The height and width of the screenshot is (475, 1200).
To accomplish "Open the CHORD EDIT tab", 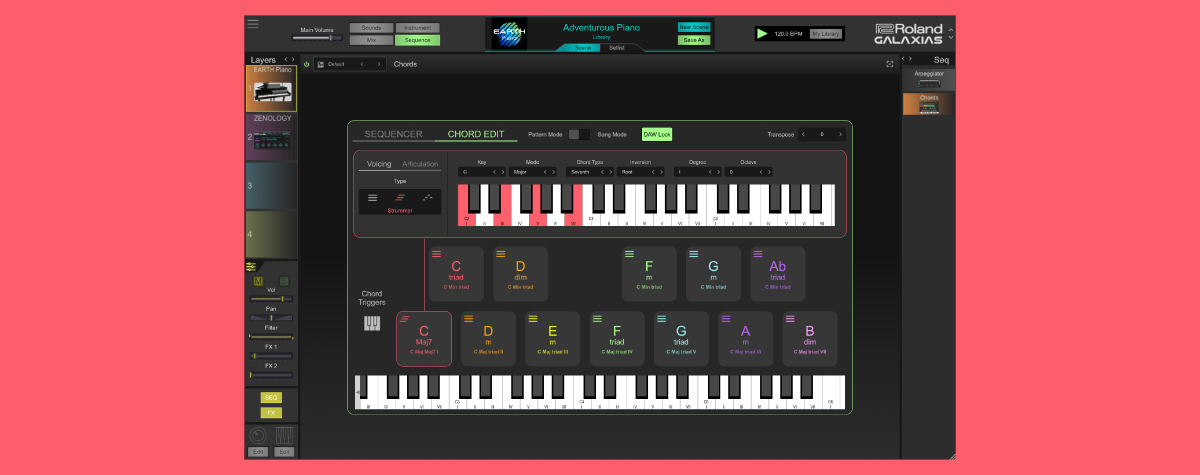I will click(476, 134).
